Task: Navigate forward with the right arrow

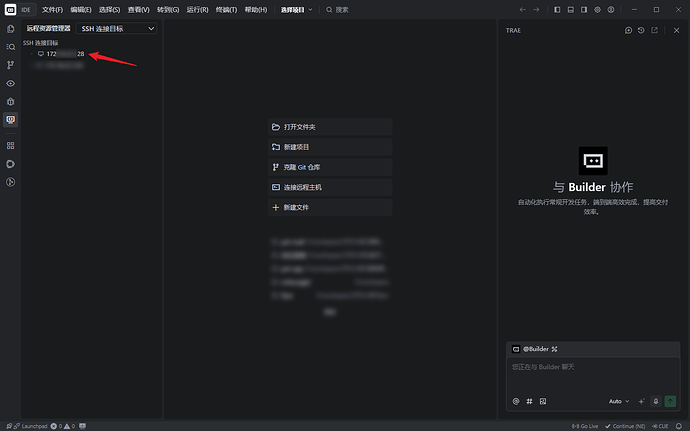Action: 536,9
